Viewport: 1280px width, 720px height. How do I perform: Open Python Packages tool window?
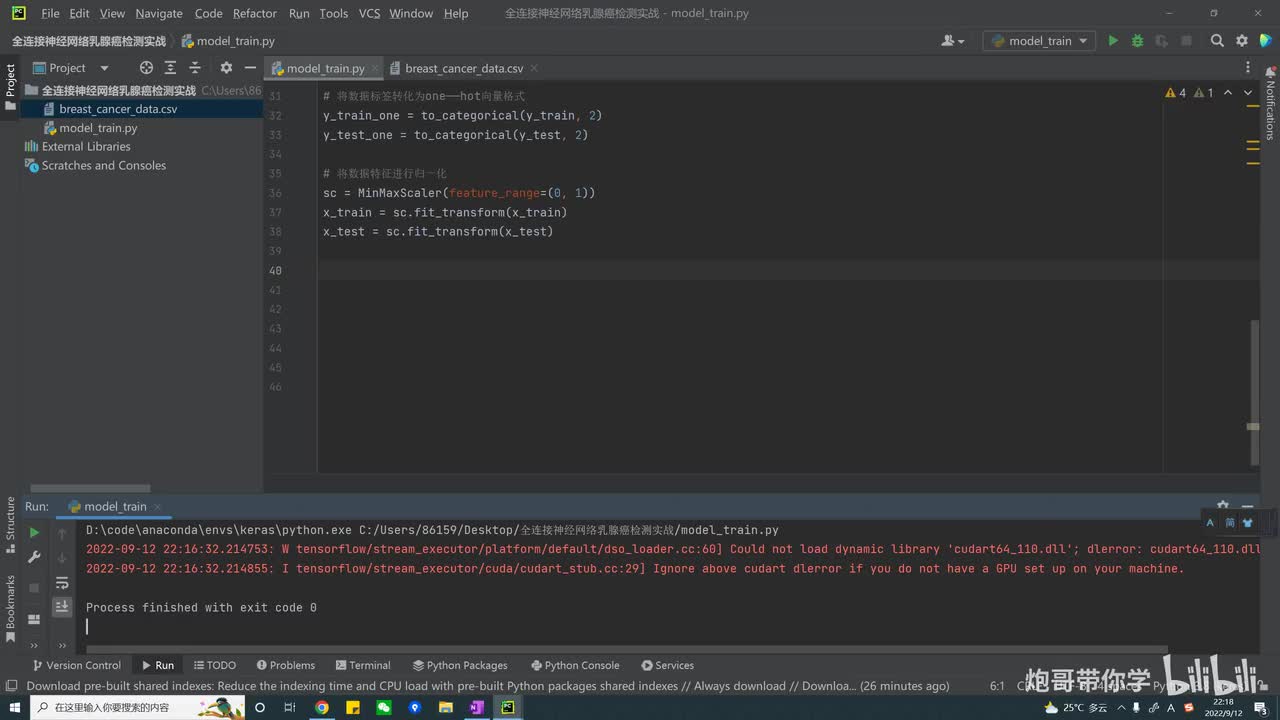click(459, 665)
